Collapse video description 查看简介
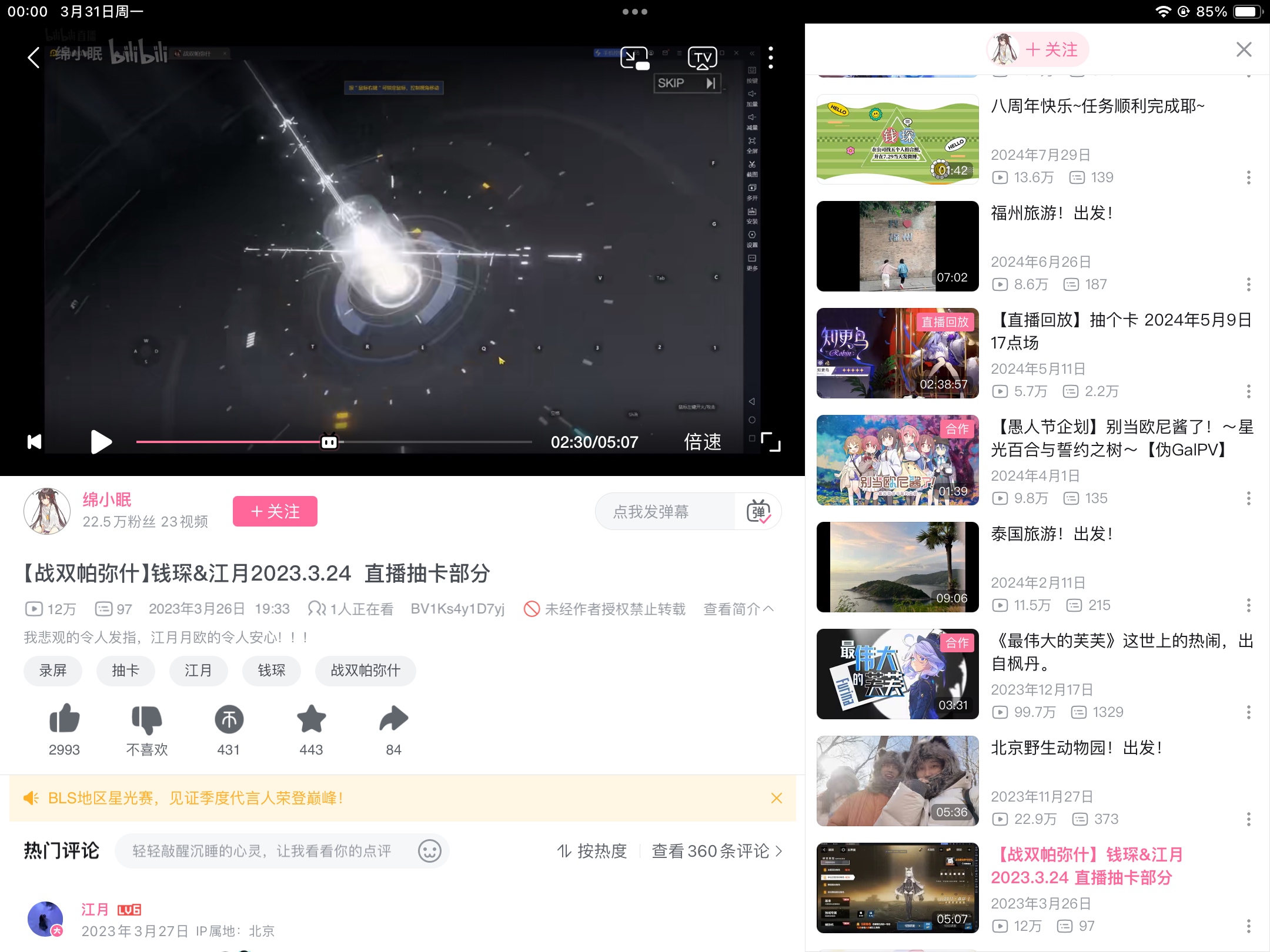Viewport: 1270px width, 952px height. 738,609
